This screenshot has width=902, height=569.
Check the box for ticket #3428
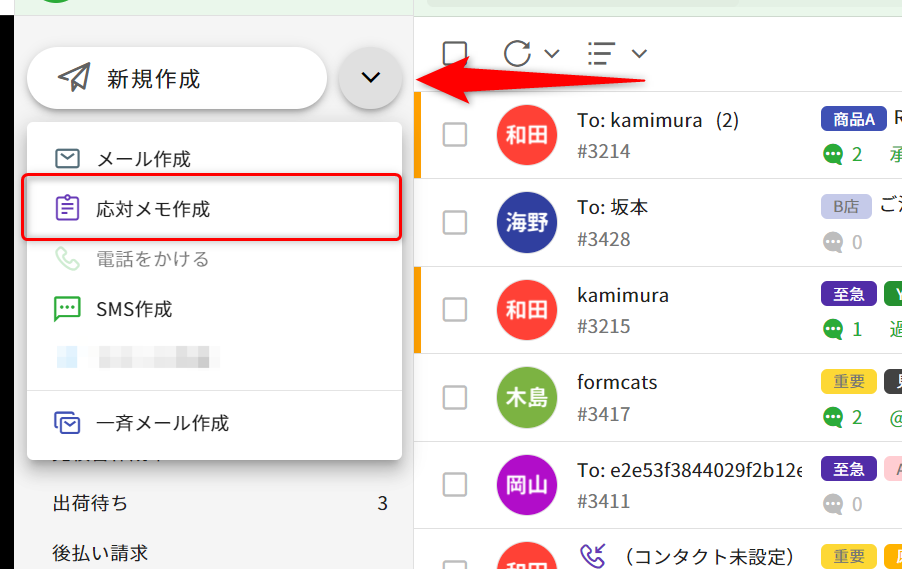pos(455,222)
